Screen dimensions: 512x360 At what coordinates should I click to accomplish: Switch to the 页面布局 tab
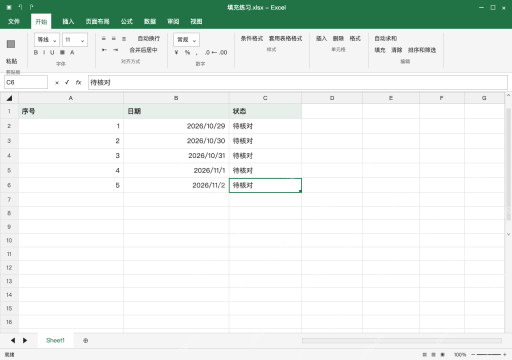pos(97,21)
